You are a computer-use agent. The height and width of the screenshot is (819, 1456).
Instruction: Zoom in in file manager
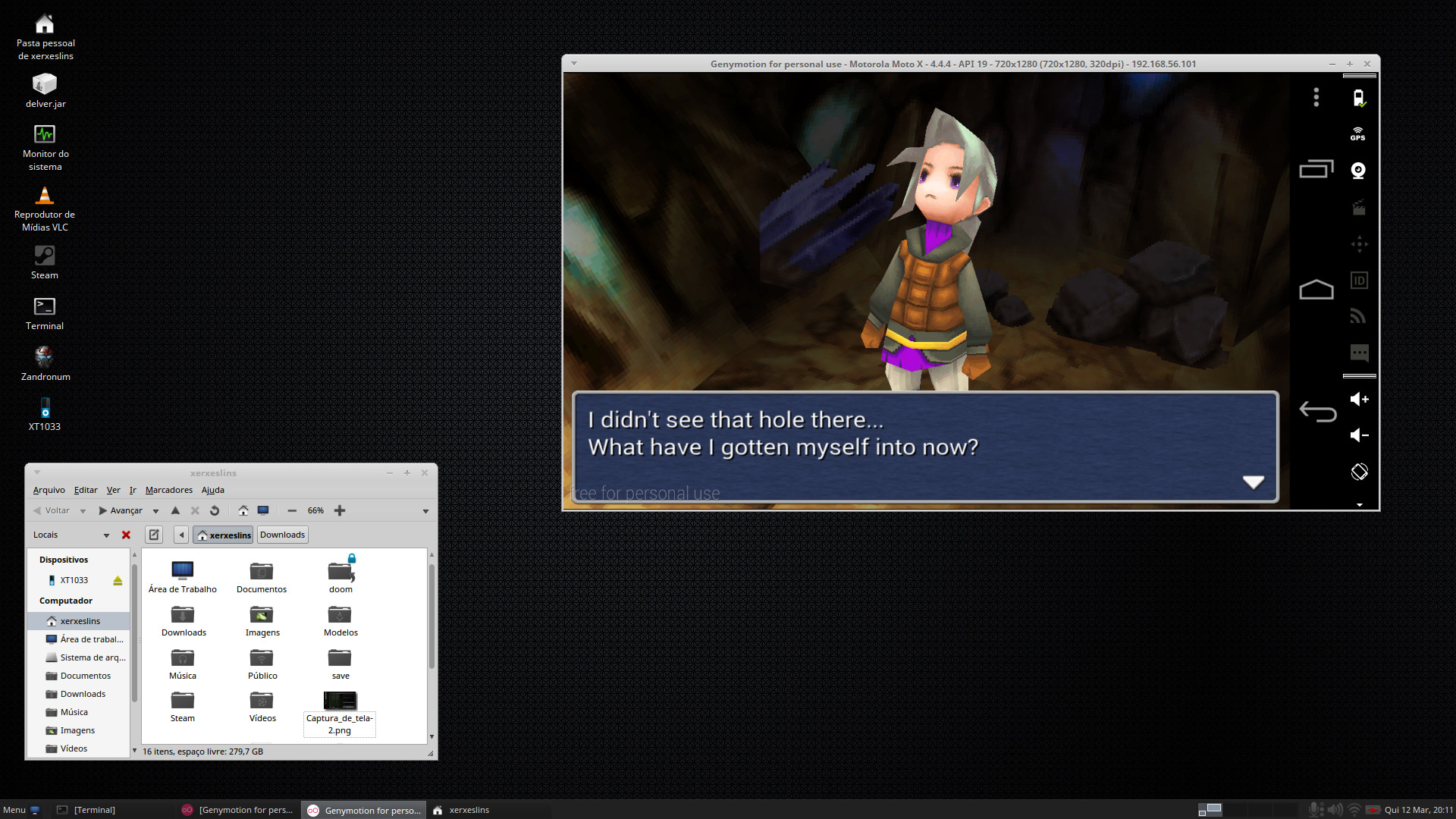pyautogui.click(x=340, y=510)
